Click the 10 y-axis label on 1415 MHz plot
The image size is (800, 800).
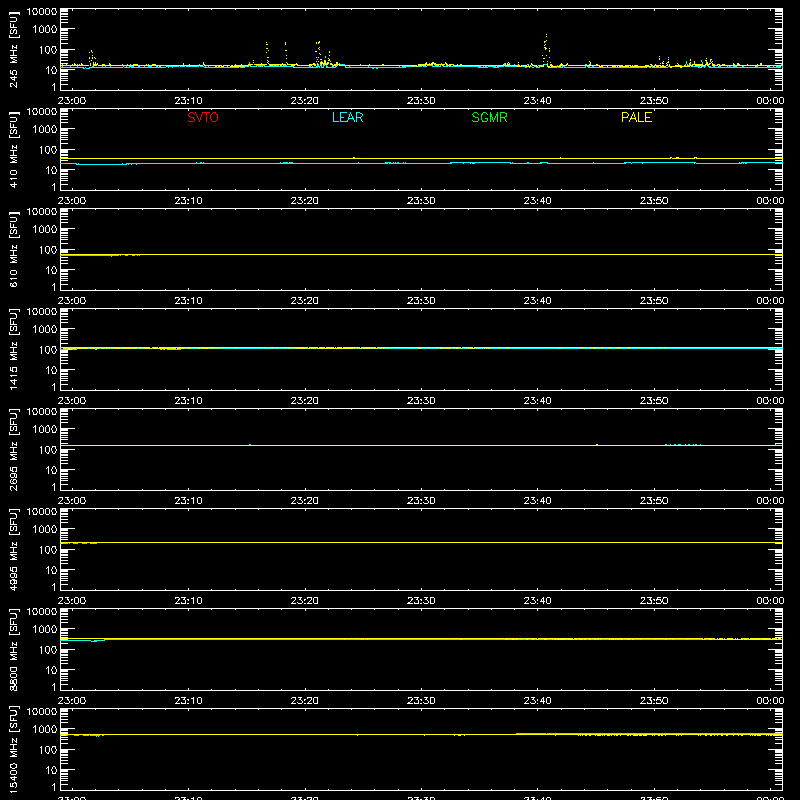[51, 370]
